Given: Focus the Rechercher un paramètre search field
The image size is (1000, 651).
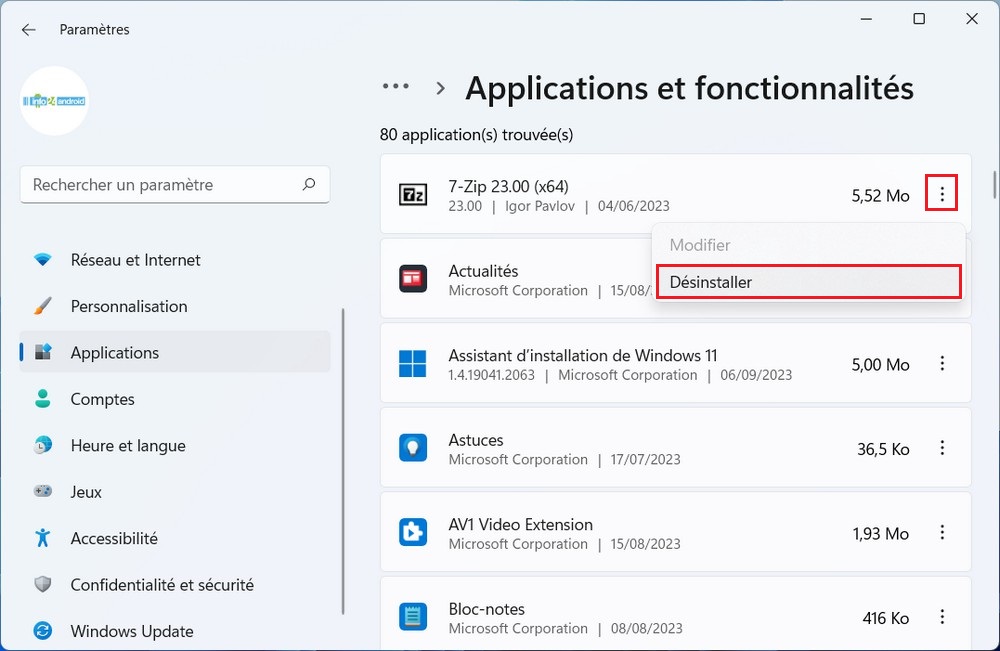Looking at the screenshot, I should point(175,185).
